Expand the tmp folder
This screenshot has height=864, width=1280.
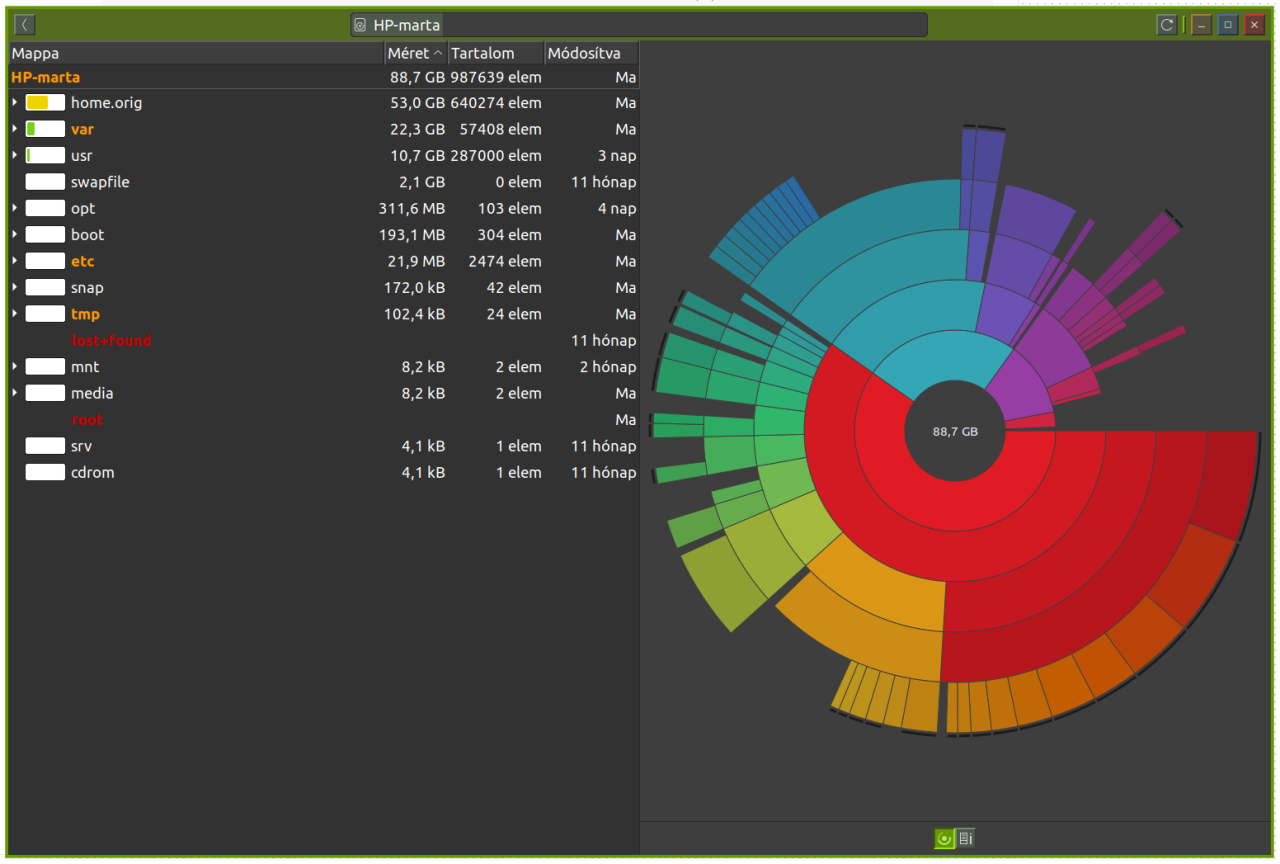coord(15,314)
